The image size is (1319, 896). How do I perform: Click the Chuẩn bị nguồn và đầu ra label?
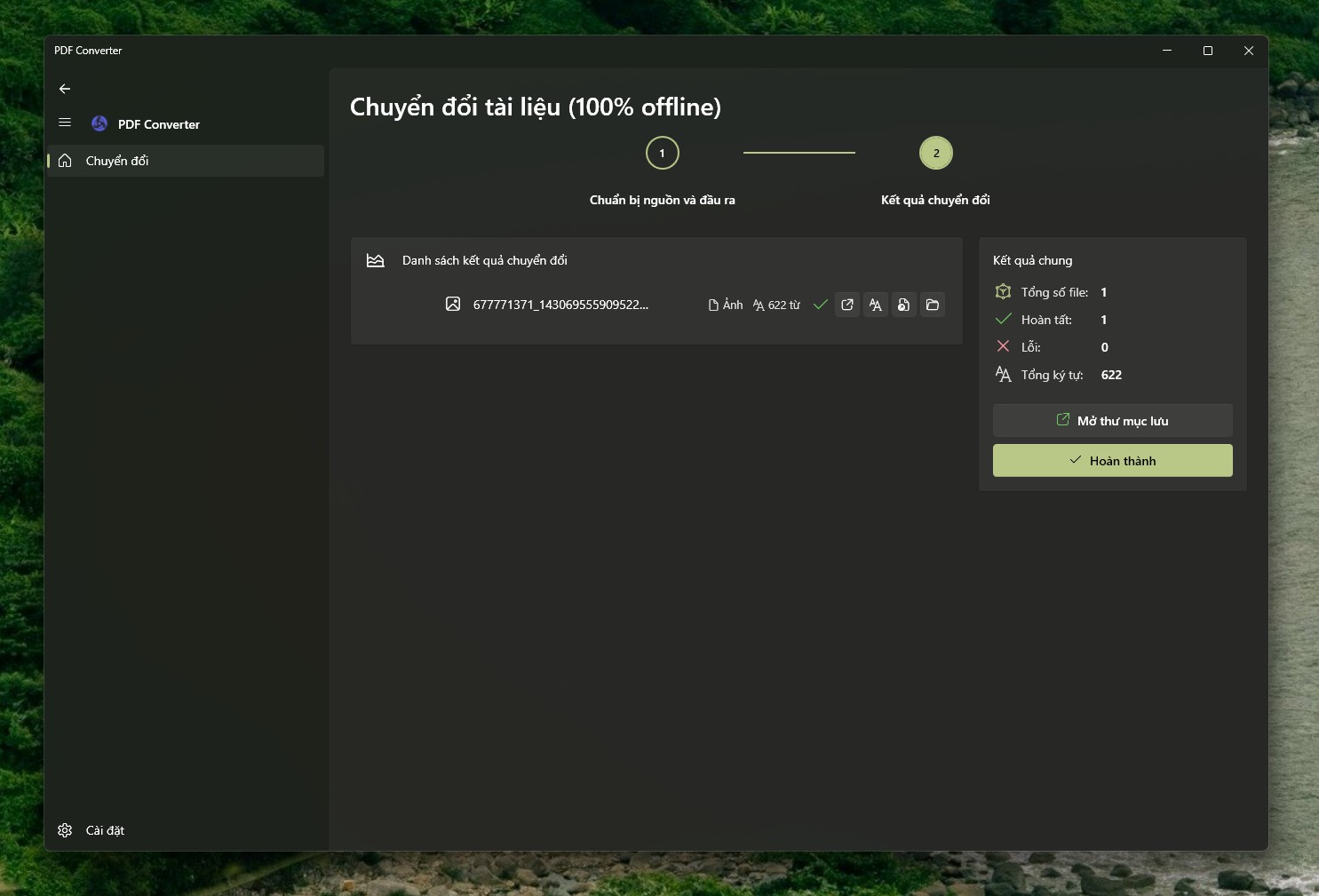[663, 200]
